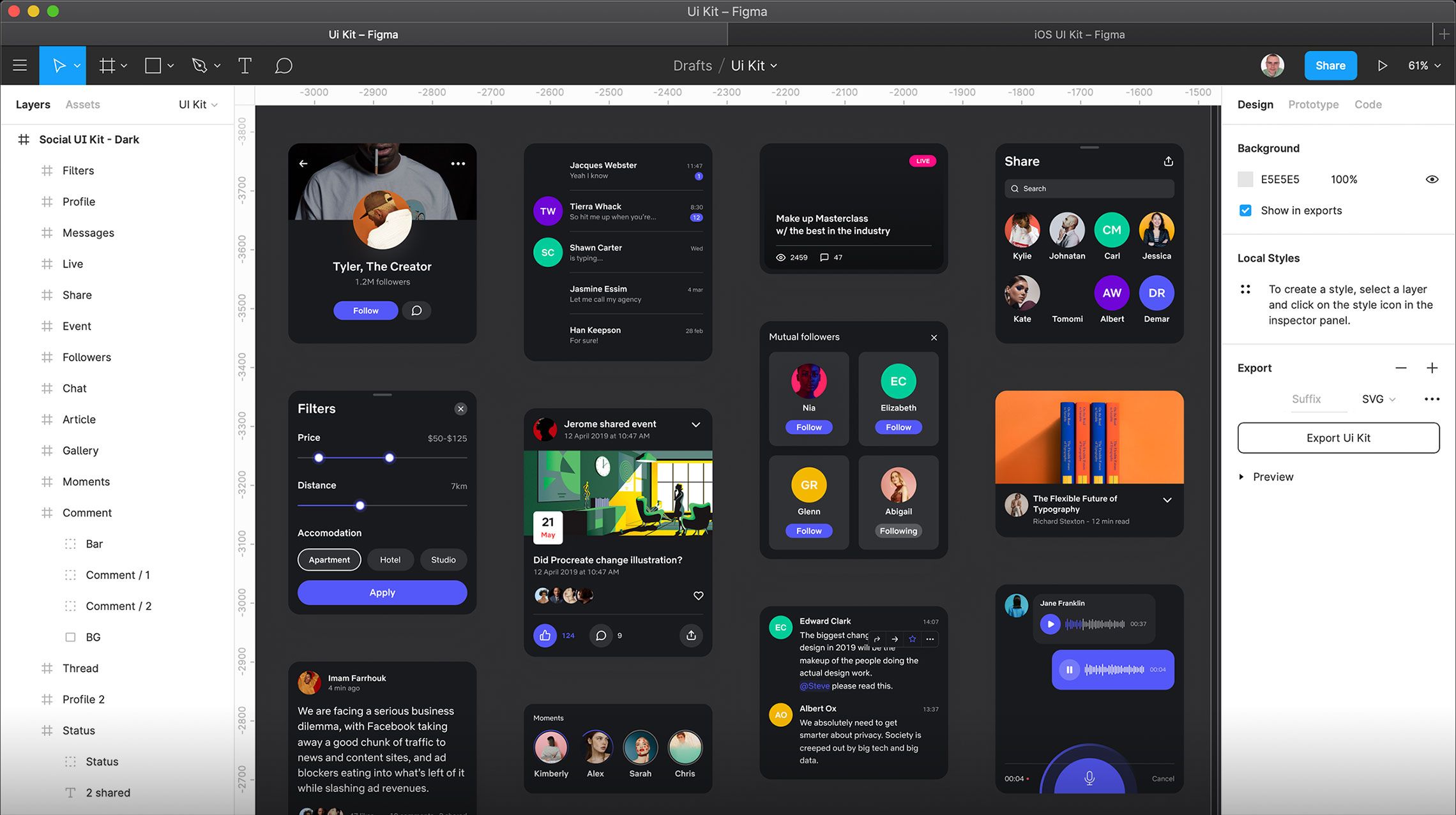The width and height of the screenshot is (1456, 815).
Task: Toggle background color visibility eye icon
Action: click(x=1432, y=179)
